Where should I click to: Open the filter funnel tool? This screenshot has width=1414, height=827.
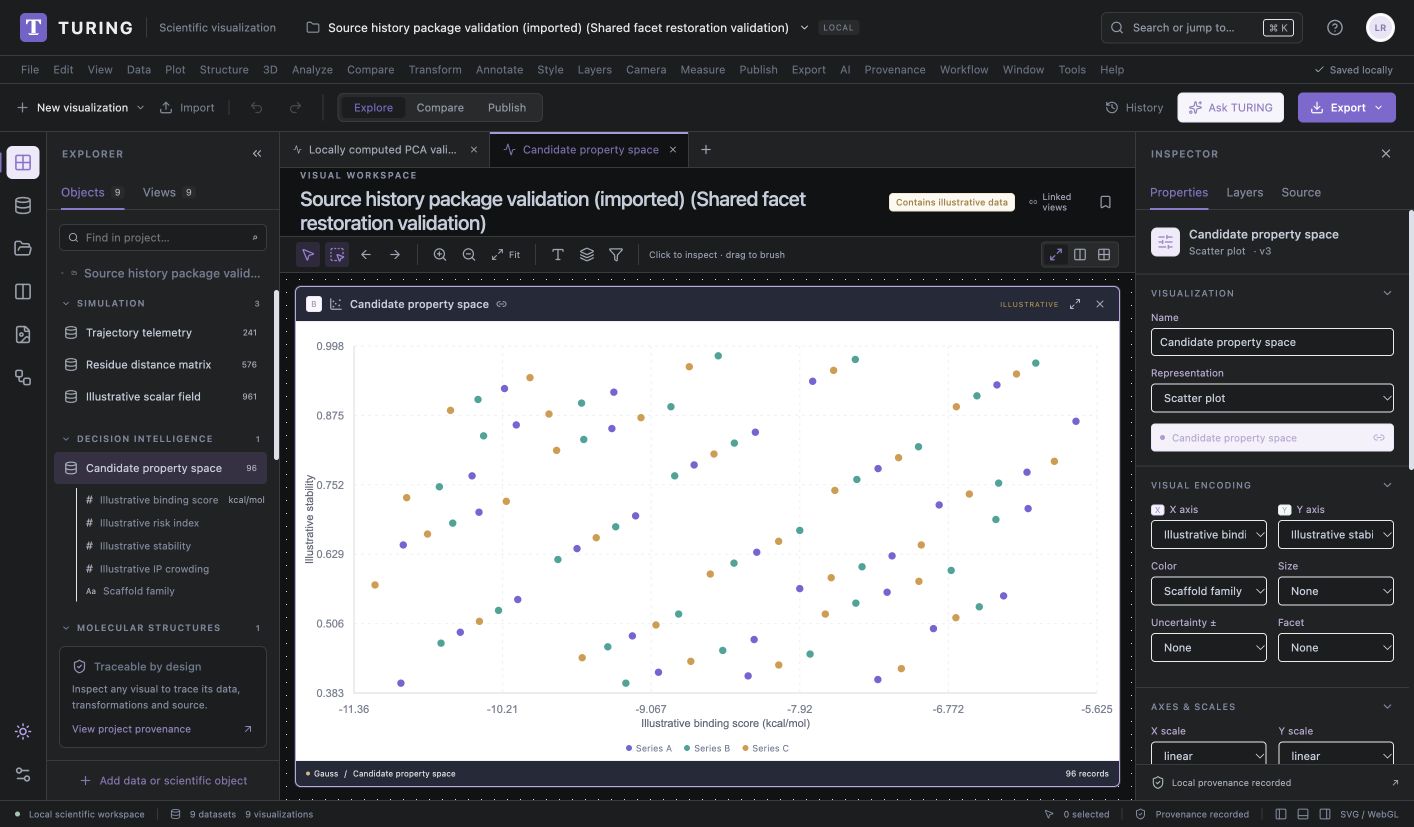(x=616, y=255)
